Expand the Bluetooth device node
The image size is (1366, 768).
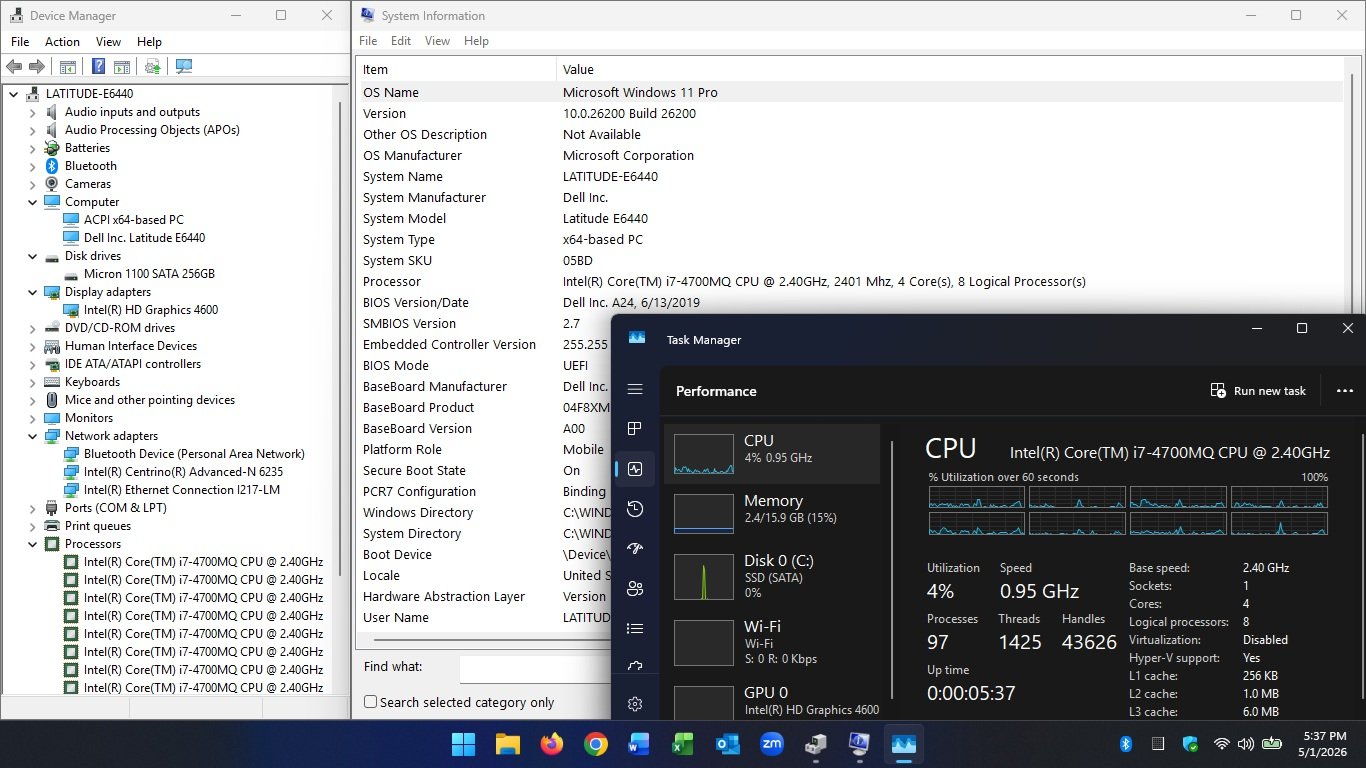(x=33, y=166)
